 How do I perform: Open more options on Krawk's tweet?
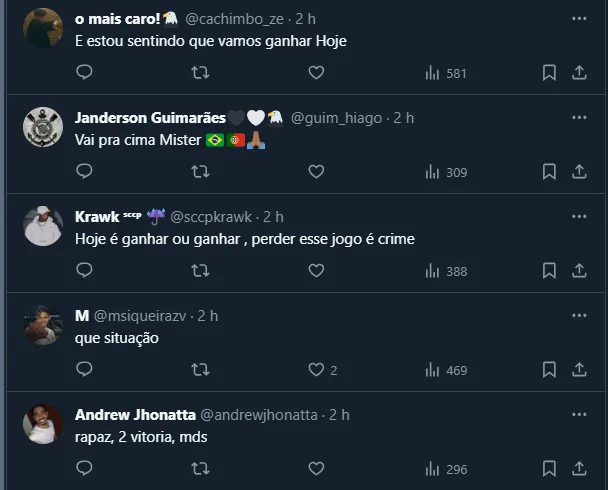579,216
